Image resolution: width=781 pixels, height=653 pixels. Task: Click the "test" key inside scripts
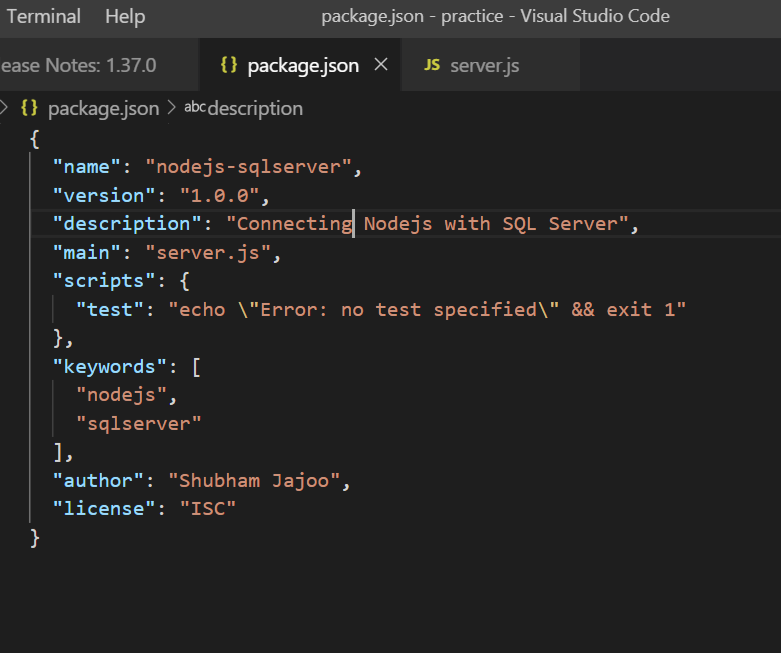(x=110, y=310)
